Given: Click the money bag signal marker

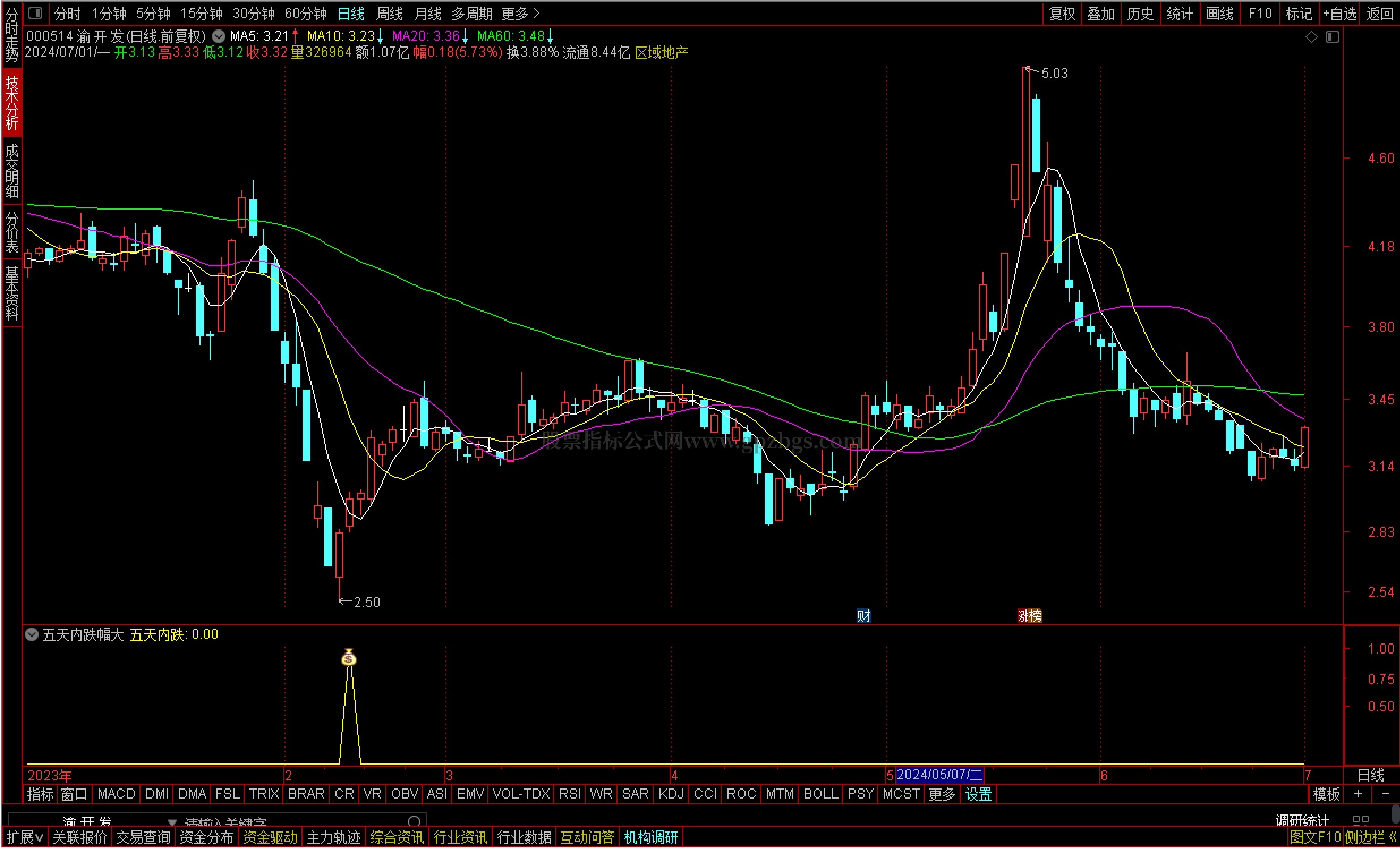Looking at the screenshot, I should coord(349,657).
